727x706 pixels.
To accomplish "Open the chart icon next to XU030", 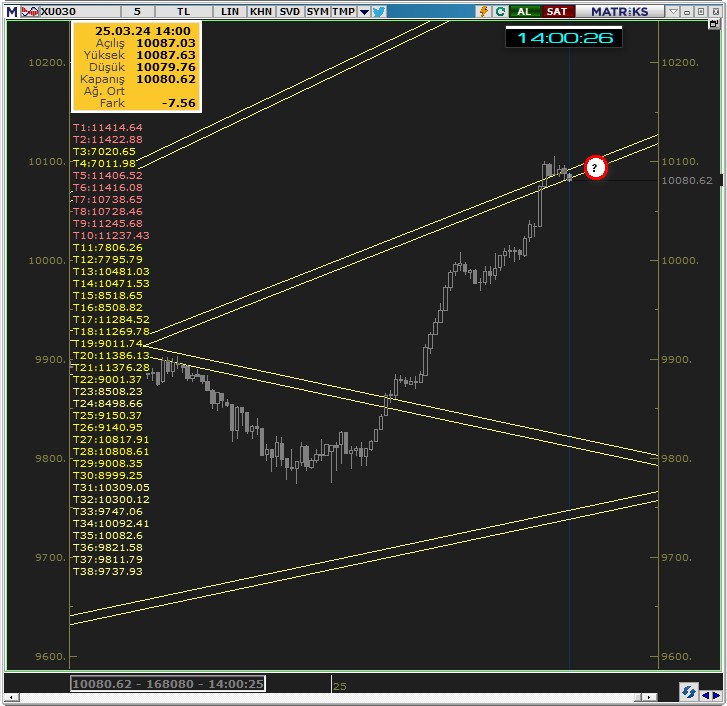I will pos(30,11).
